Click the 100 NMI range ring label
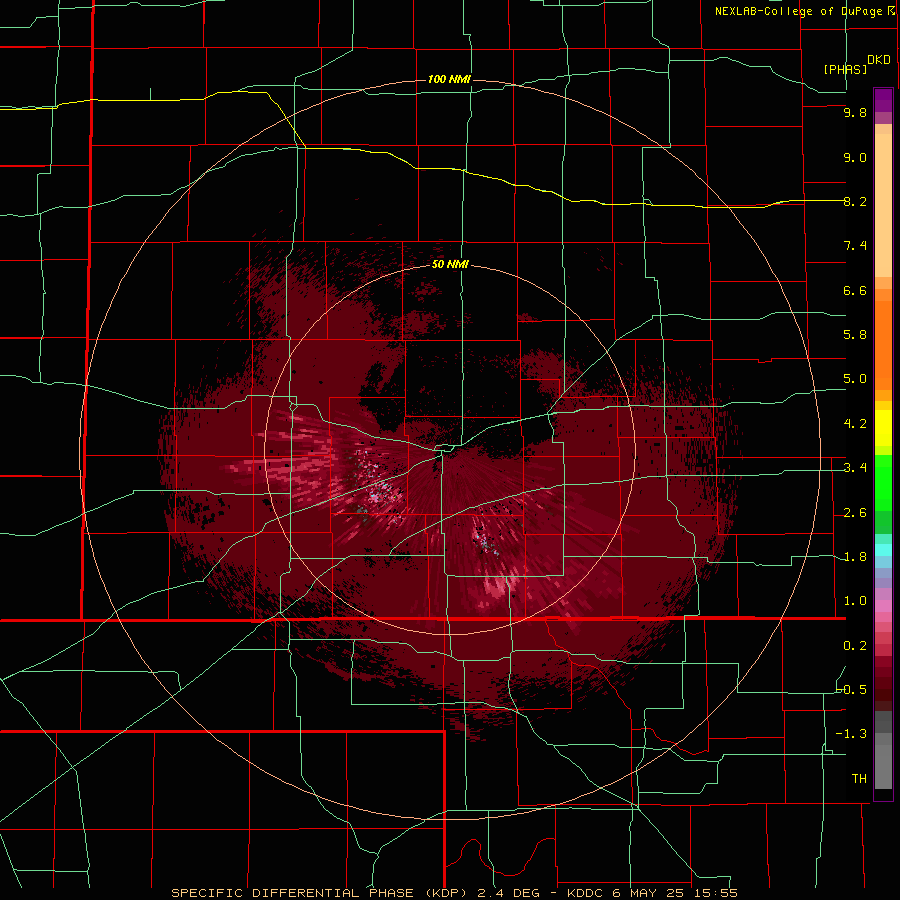Viewport: 900px width, 900px height. (449, 79)
